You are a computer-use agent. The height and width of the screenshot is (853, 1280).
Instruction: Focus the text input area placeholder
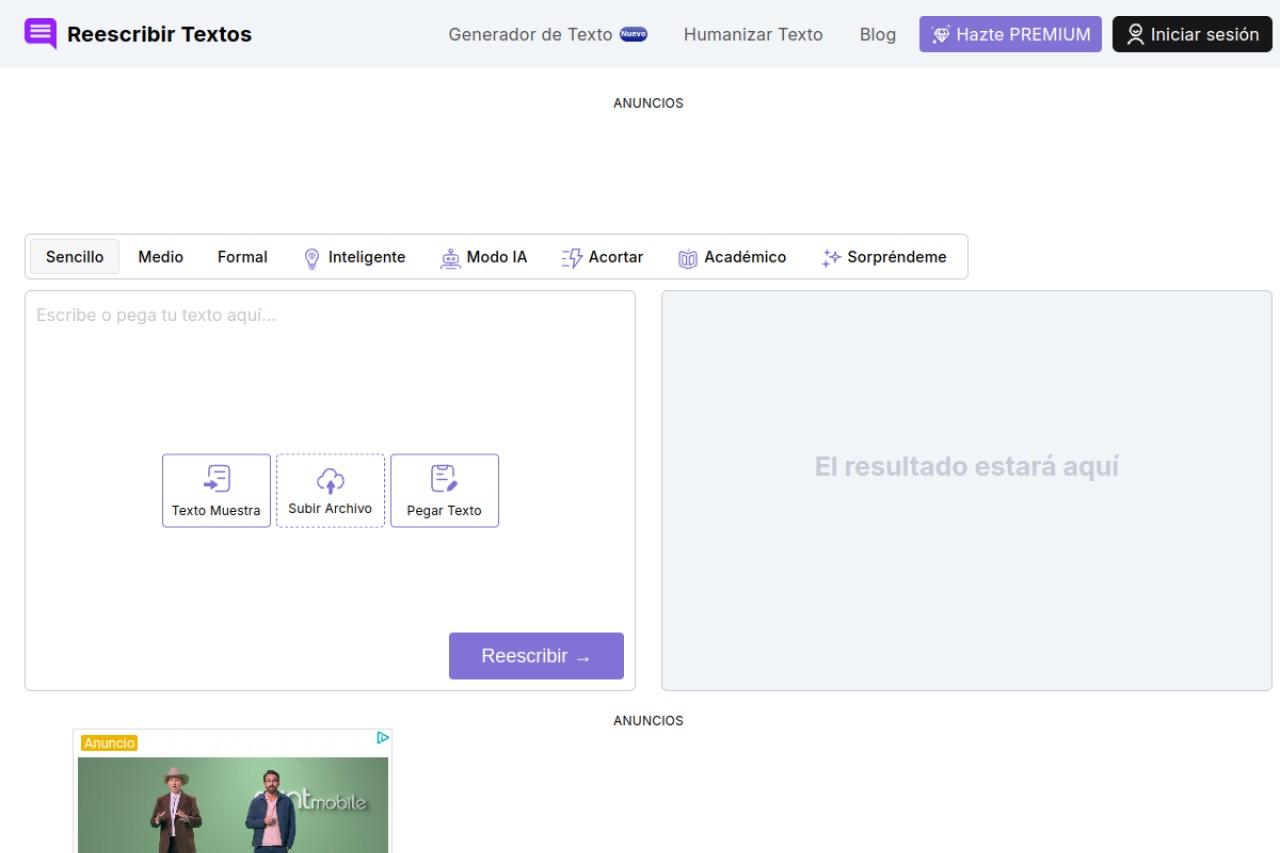point(156,315)
